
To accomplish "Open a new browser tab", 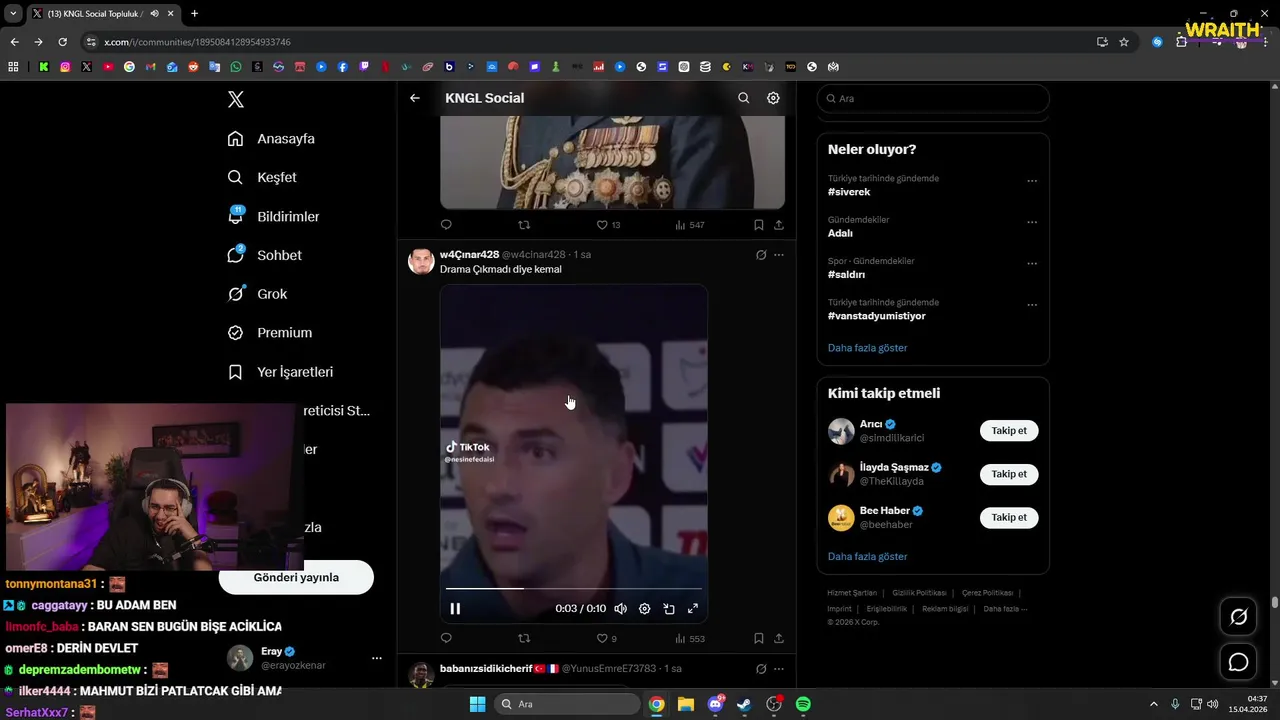I will tap(194, 14).
